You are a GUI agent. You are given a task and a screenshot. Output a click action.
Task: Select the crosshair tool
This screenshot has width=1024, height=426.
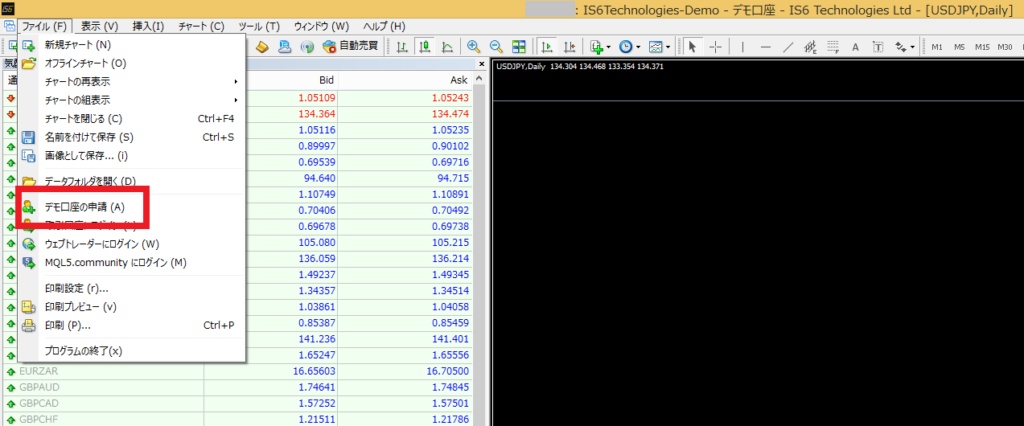716,47
